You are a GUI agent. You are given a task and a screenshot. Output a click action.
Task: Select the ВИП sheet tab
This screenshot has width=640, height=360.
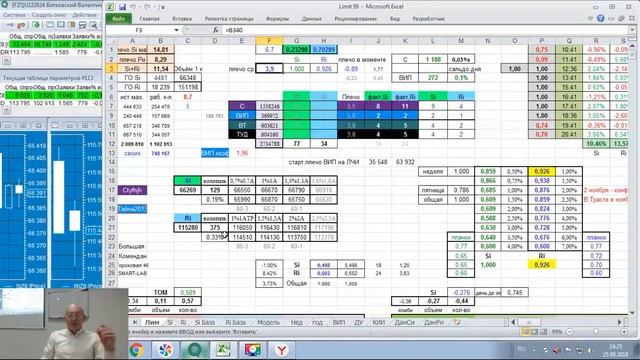(x=338, y=322)
